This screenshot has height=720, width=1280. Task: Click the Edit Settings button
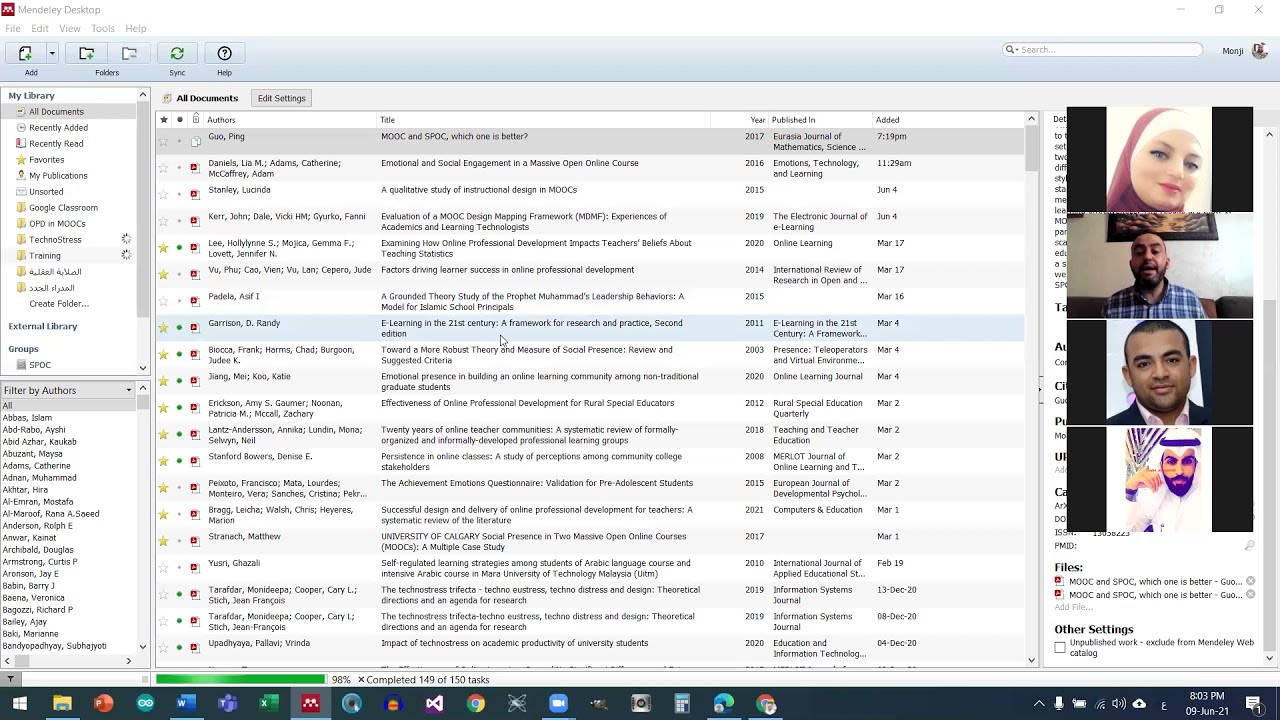tap(282, 98)
